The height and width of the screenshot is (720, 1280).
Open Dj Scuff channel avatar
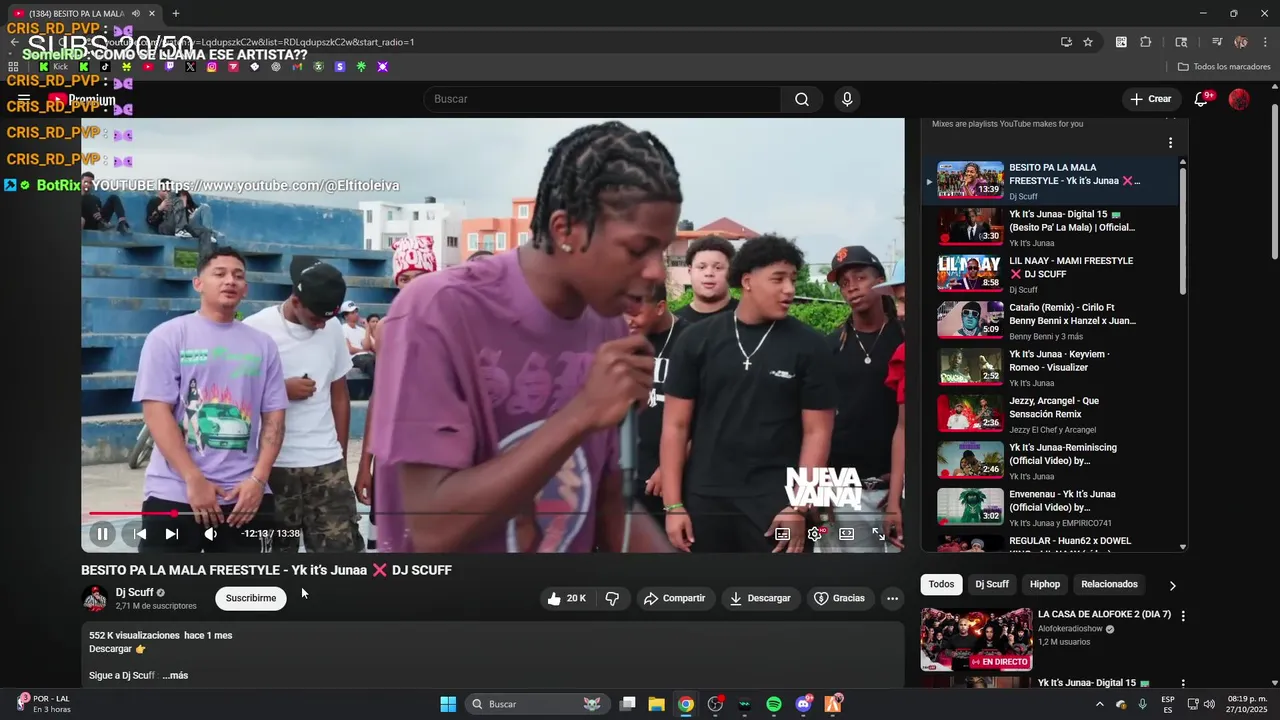tap(95, 599)
